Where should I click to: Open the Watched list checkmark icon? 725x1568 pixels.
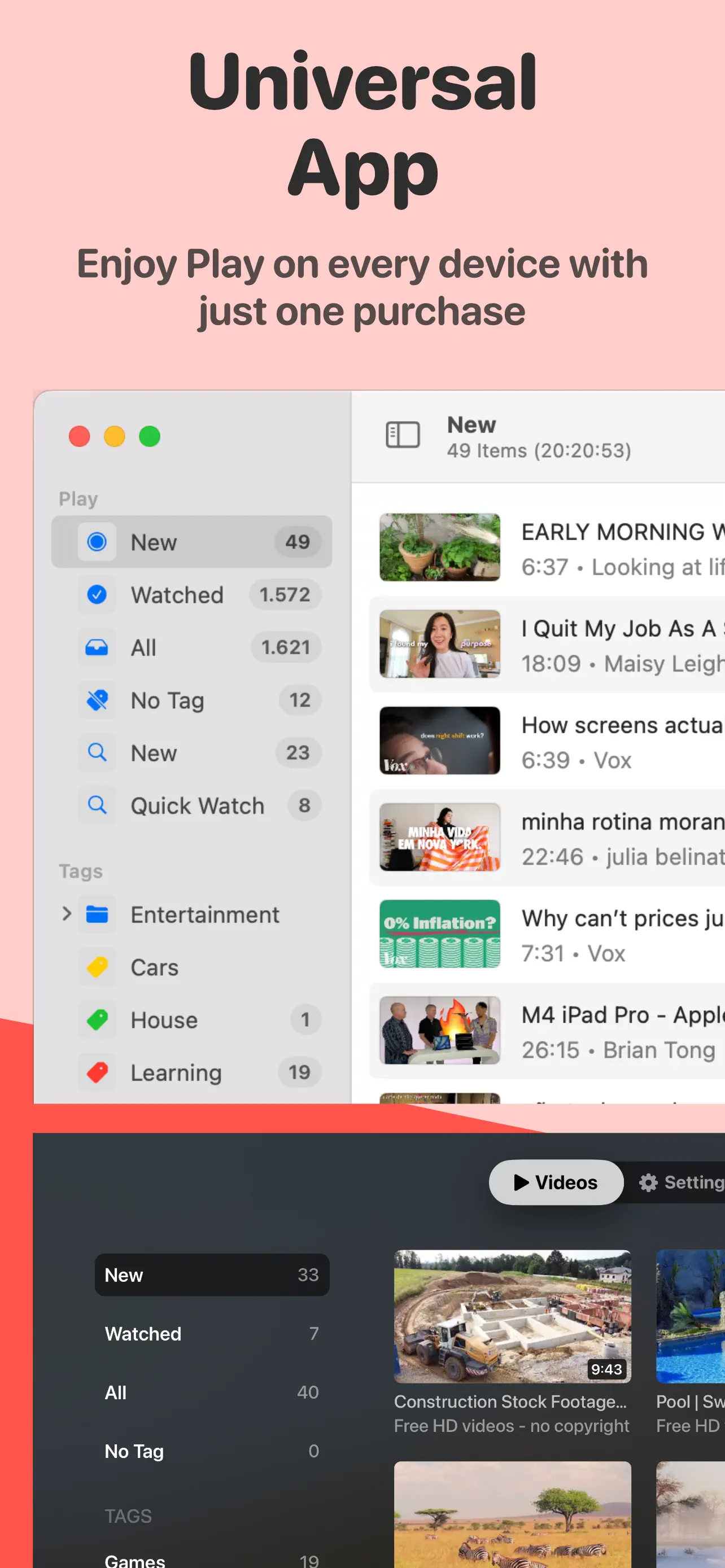[97, 594]
